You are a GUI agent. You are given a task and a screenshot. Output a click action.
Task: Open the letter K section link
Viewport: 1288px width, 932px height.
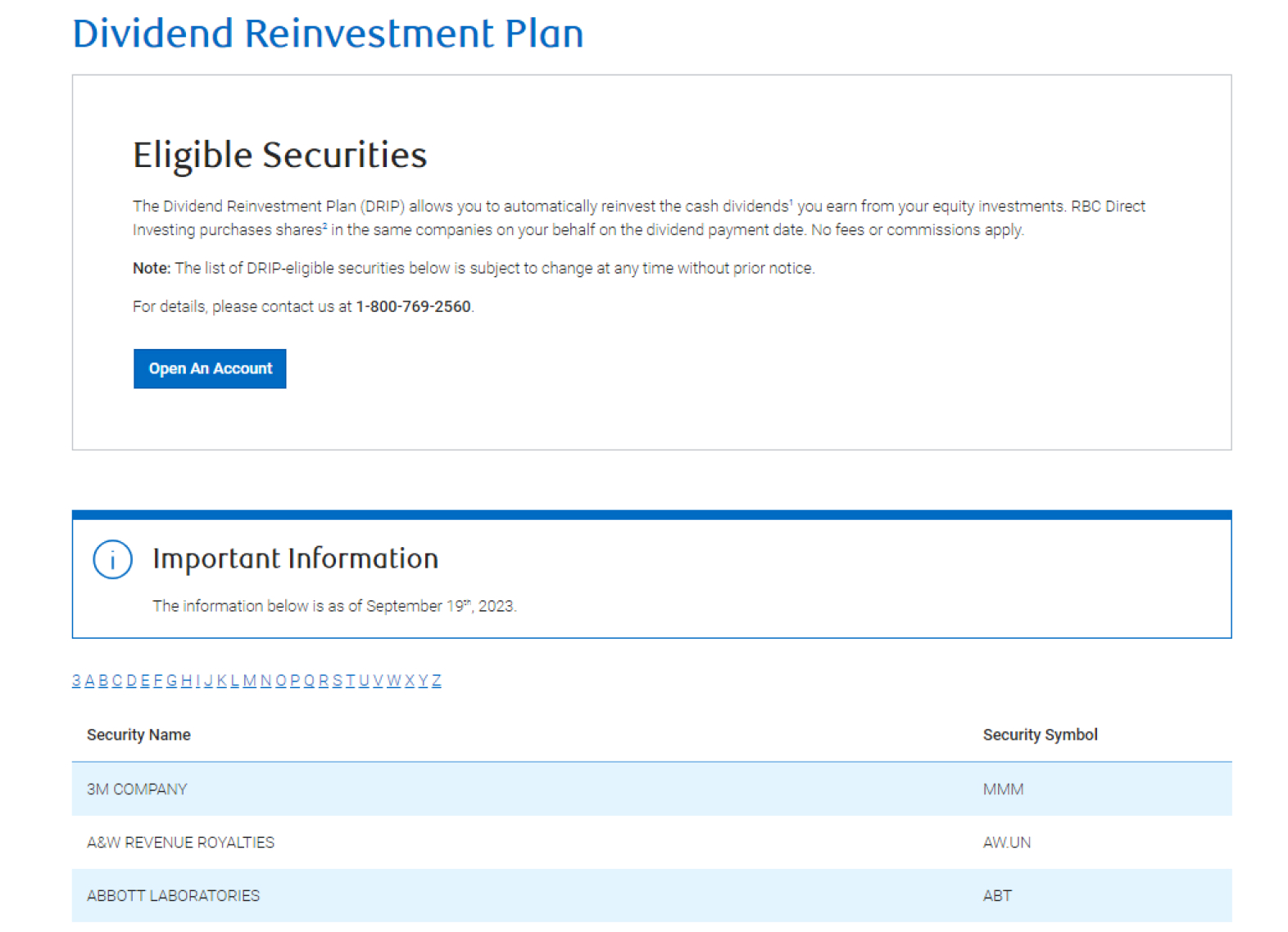(221, 681)
